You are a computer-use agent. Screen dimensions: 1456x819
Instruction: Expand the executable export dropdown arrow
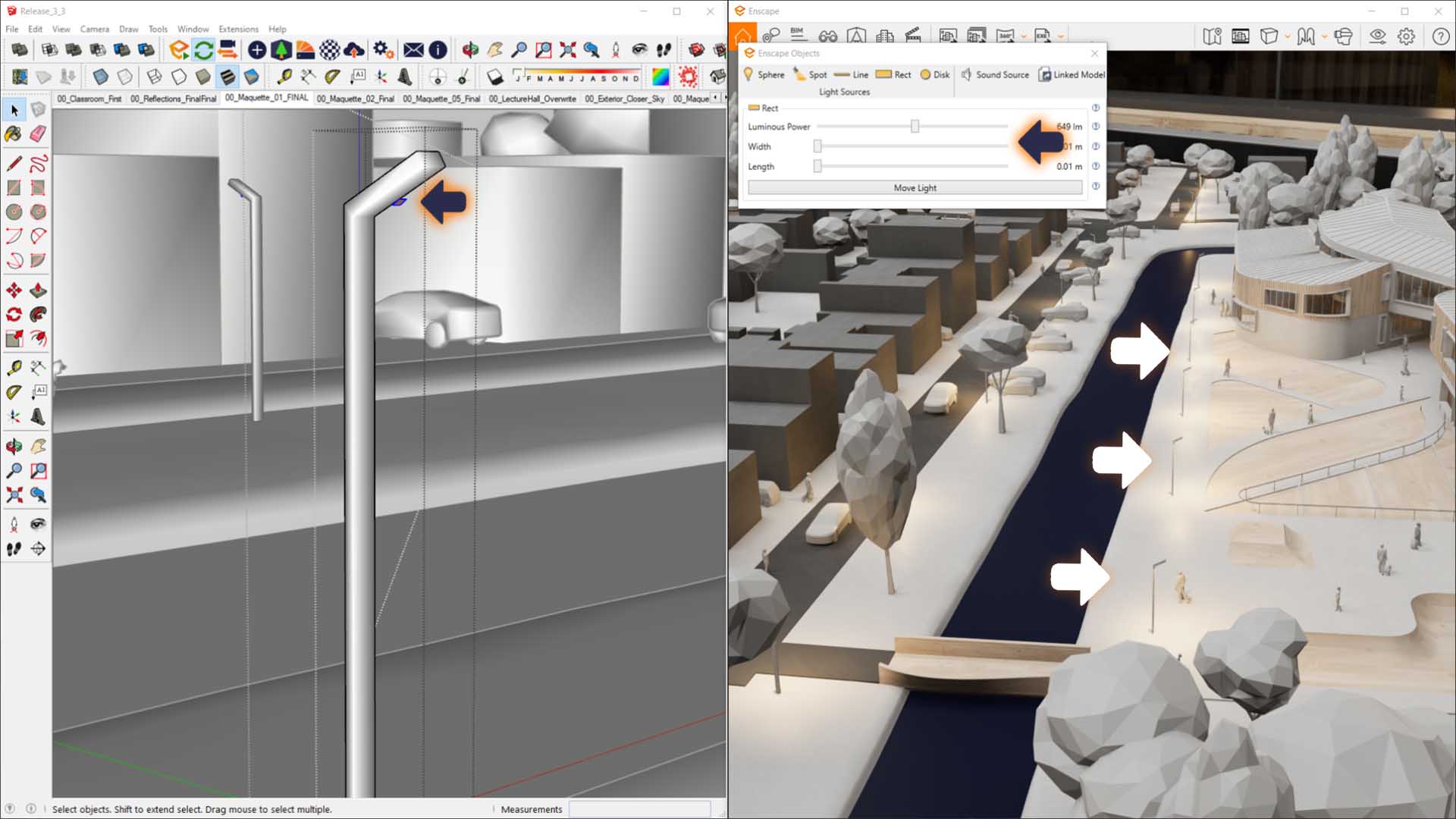tap(1061, 36)
